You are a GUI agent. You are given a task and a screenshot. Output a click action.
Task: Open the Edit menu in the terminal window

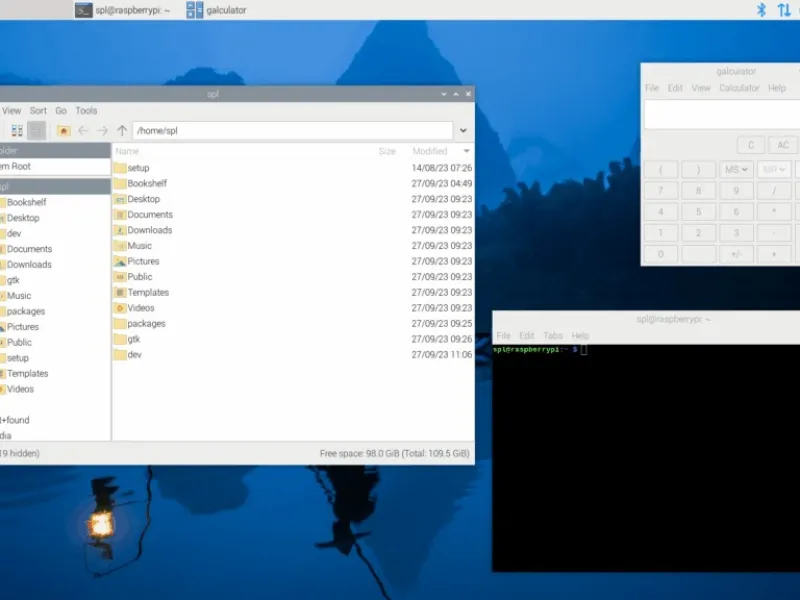pyautogui.click(x=527, y=336)
